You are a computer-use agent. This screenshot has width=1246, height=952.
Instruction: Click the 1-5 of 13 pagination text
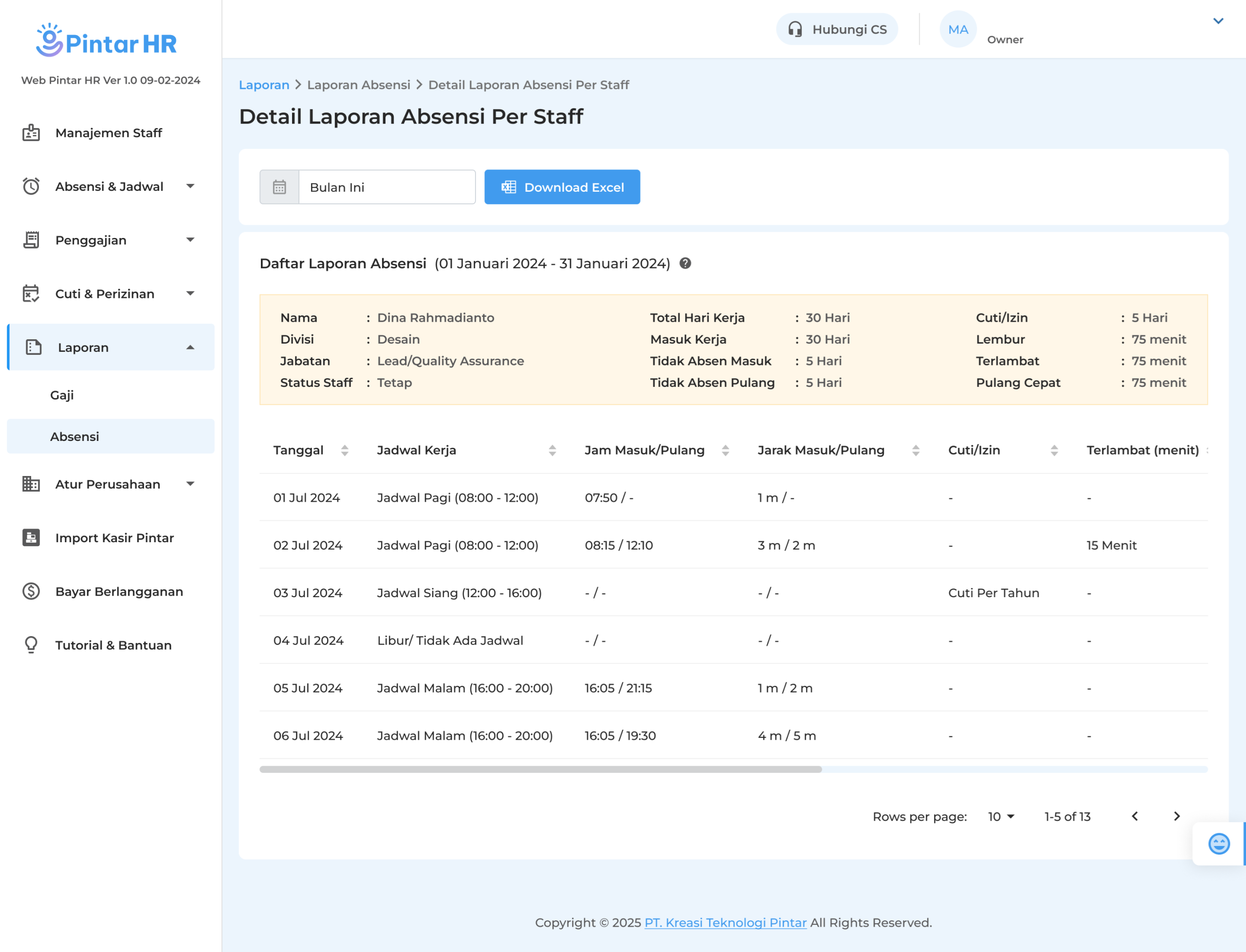pos(1067,817)
